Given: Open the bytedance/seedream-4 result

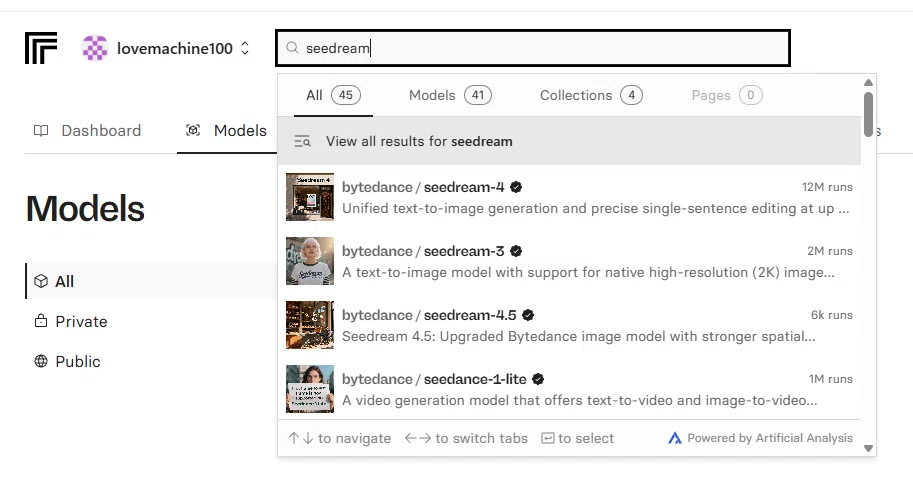Looking at the screenshot, I should (x=569, y=197).
